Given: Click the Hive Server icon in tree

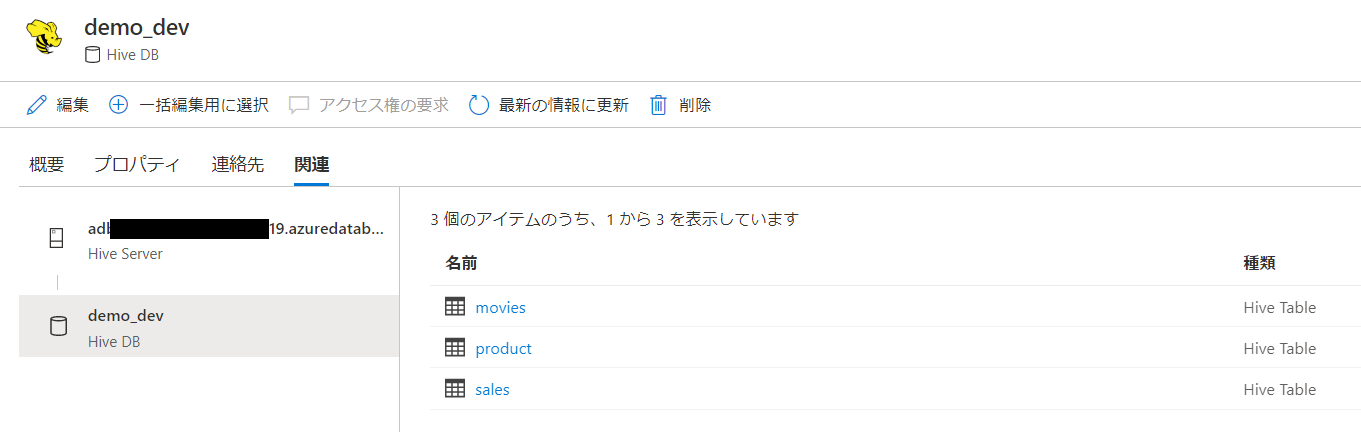Looking at the screenshot, I should point(57,239).
